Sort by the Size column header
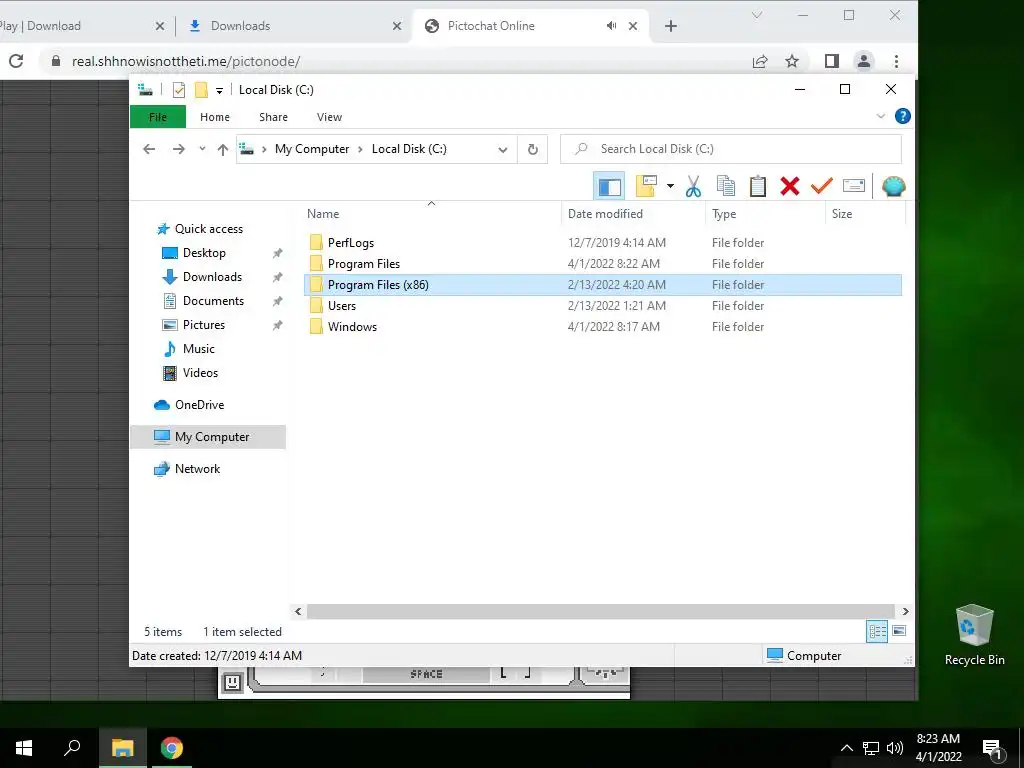The height and width of the screenshot is (768, 1024). pyautogui.click(x=865, y=214)
